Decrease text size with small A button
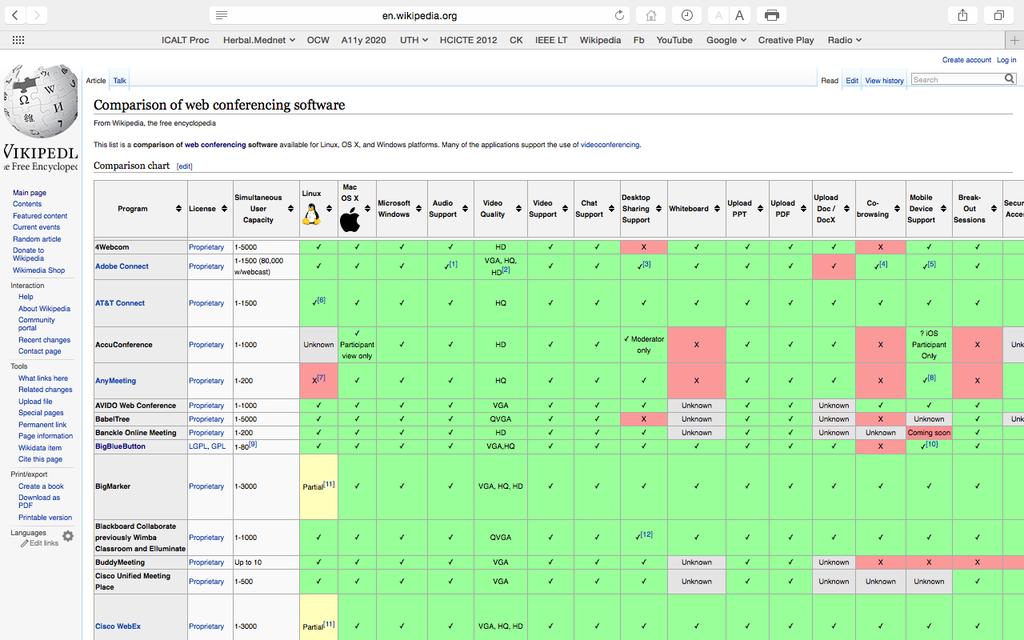Viewport: 1024px width, 640px height. 718,15
